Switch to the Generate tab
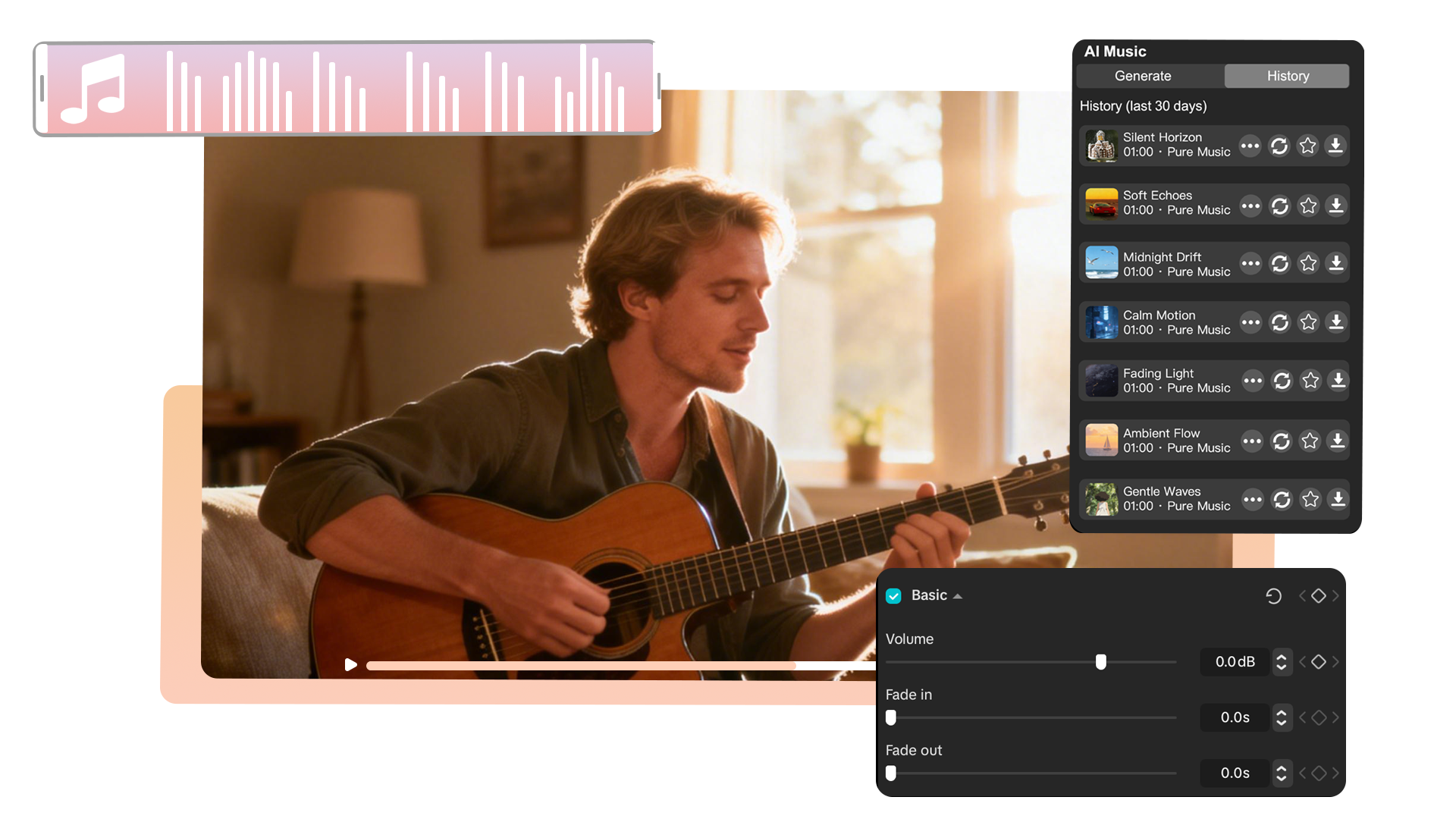1456x819 pixels. tap(1143, 76)
